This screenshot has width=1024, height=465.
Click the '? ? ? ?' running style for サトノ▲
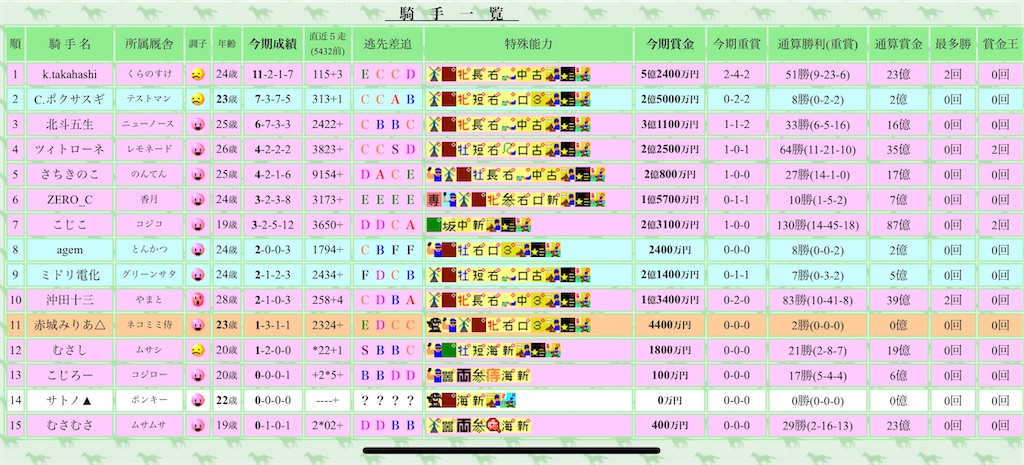coord(388,400)
